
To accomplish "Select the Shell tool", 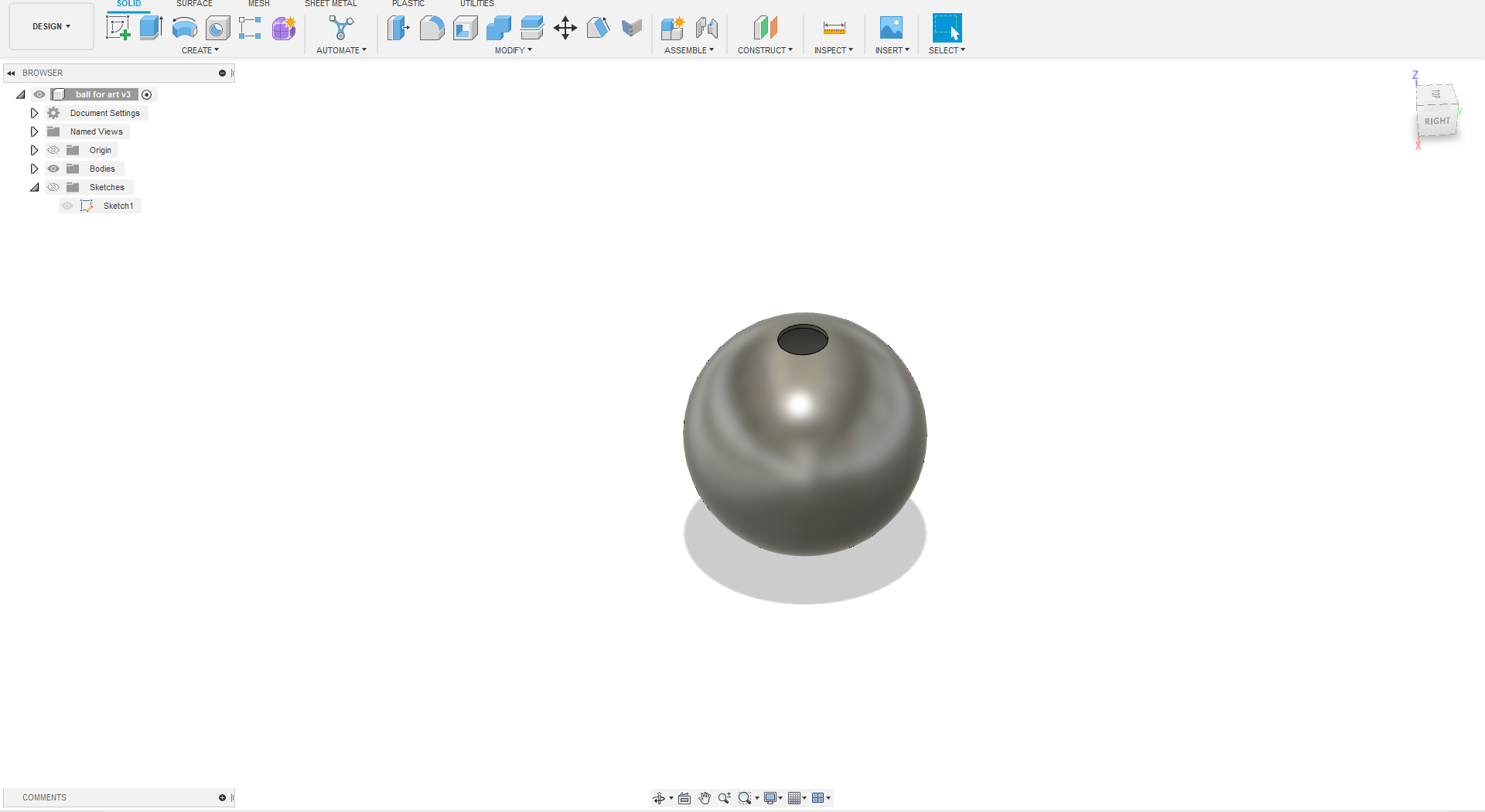I will [465, 29].
